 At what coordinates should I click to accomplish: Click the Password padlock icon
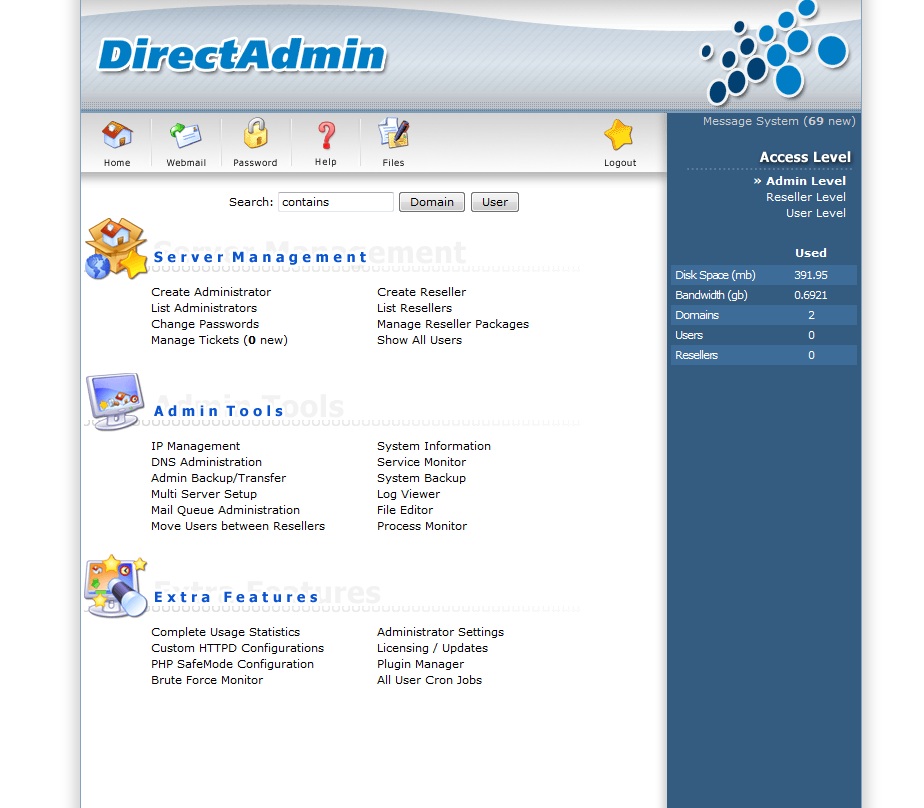256,133
